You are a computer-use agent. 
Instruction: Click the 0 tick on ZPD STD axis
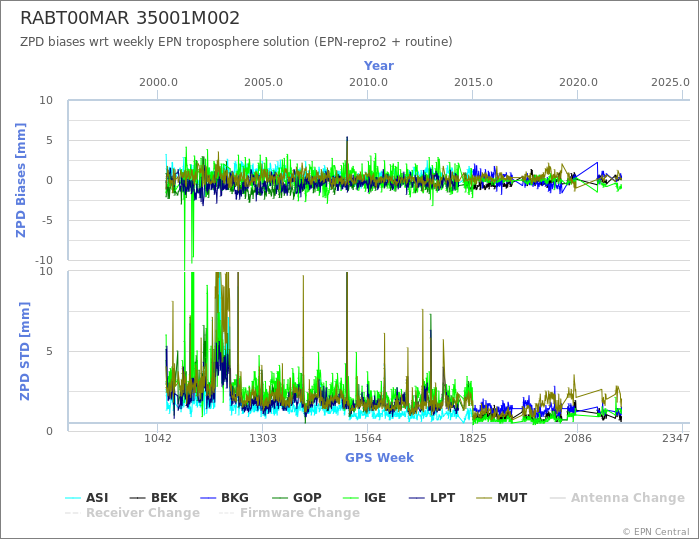[50, 431]
